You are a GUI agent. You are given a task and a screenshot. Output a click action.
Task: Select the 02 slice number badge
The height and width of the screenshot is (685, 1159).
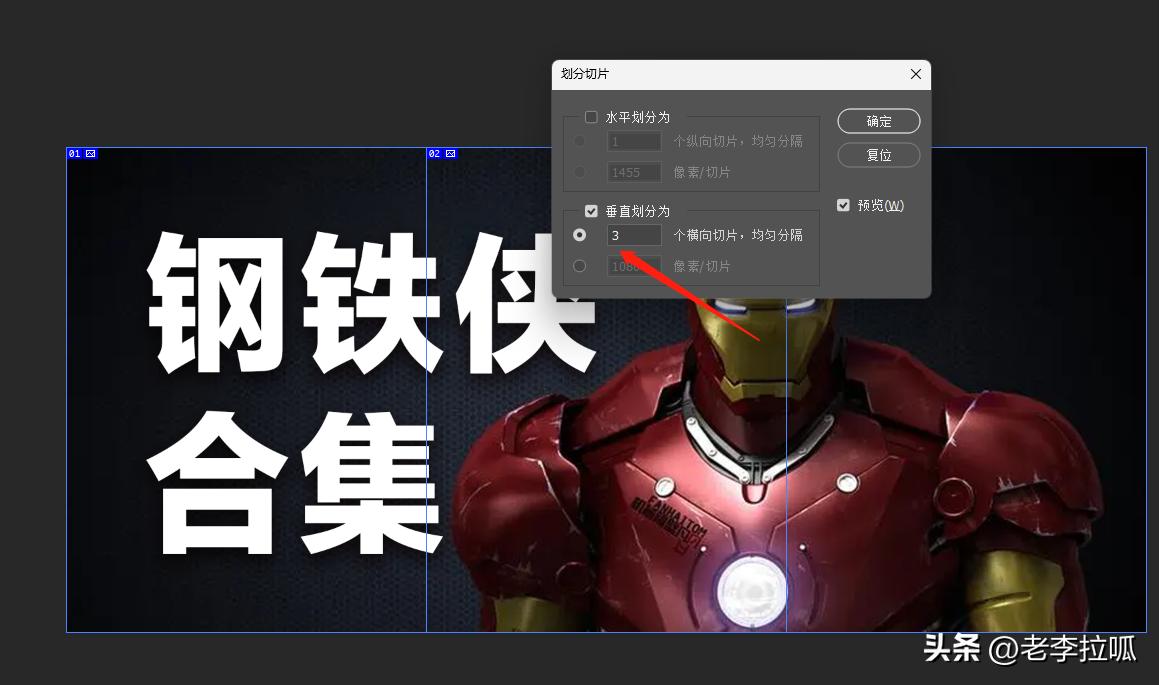436,153
